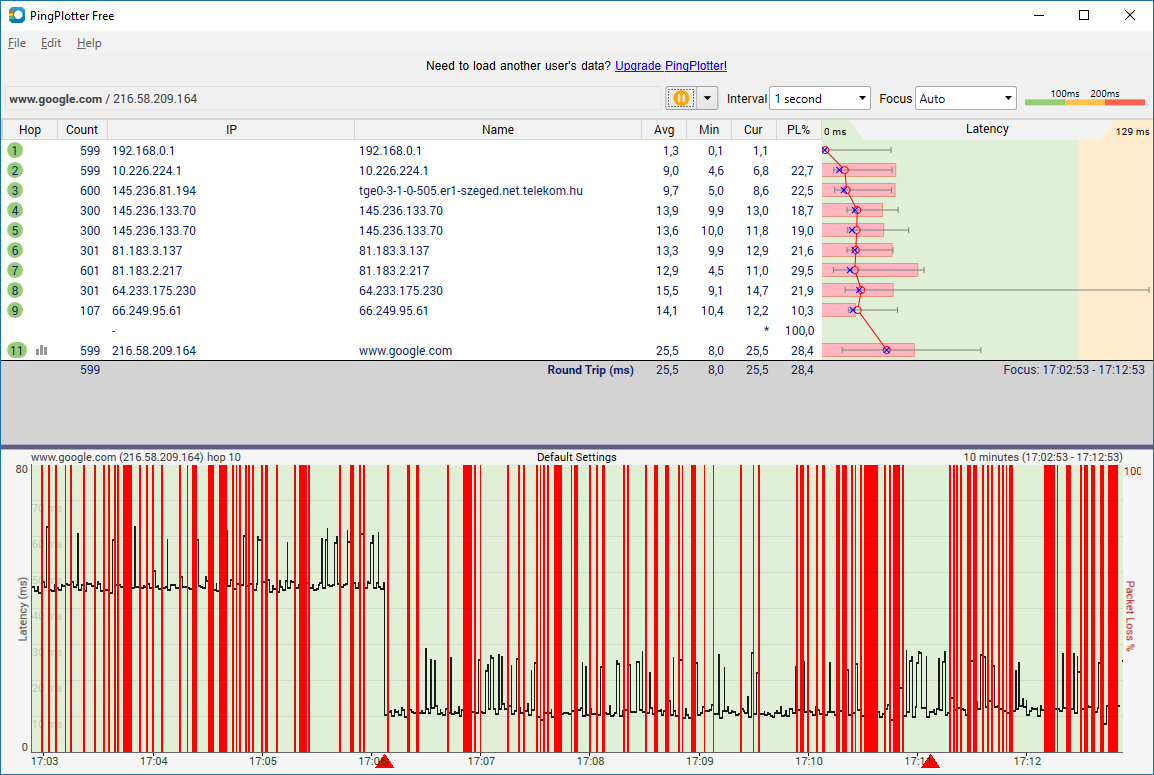
Task: Click the green hop 1 number badge
Action: [x=15, y=150]
